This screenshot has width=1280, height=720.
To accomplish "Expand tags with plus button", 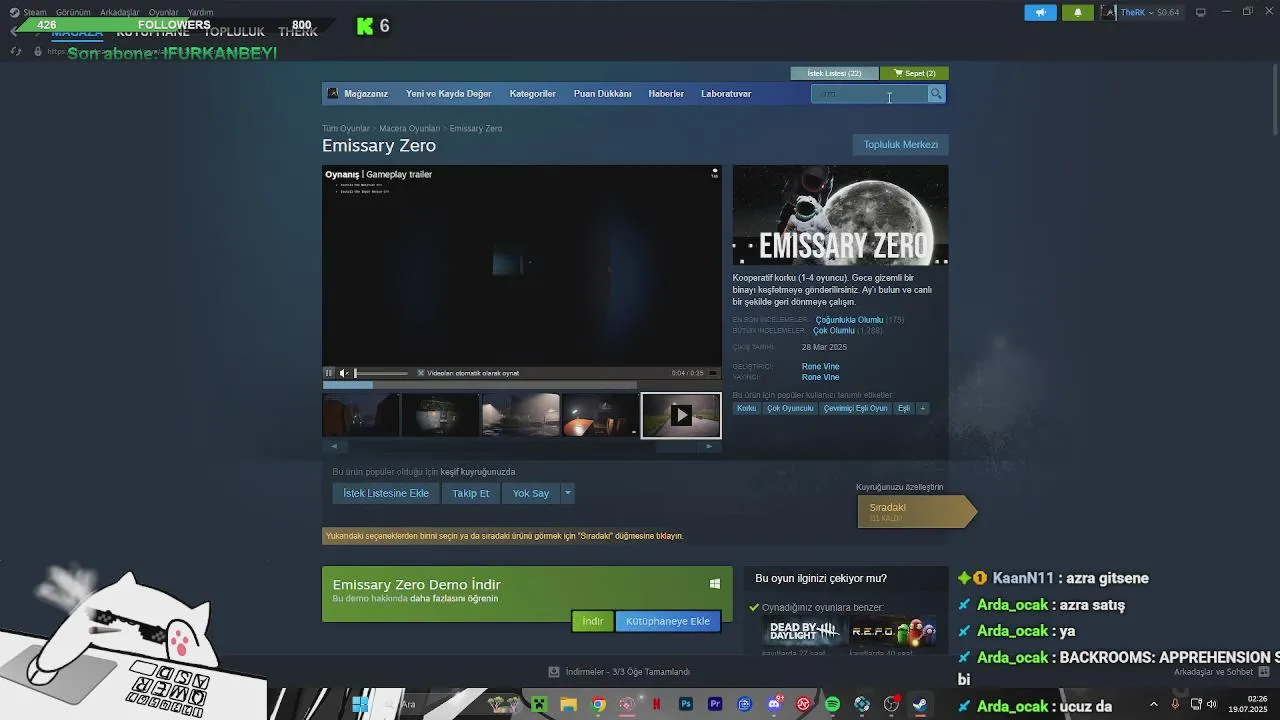I will pyautogui.click(x=922, y=408).
